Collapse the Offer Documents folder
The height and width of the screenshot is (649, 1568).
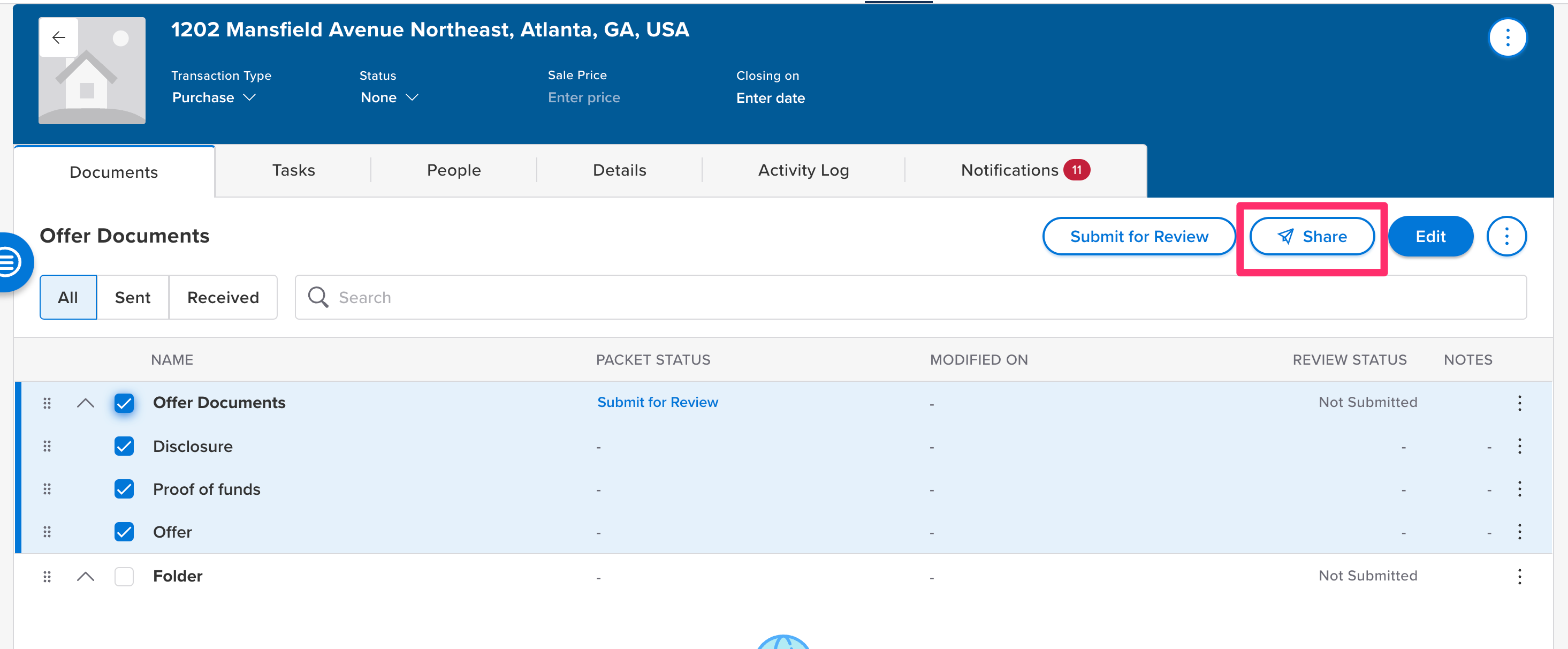pyautogui.click(x=86, y=403)
